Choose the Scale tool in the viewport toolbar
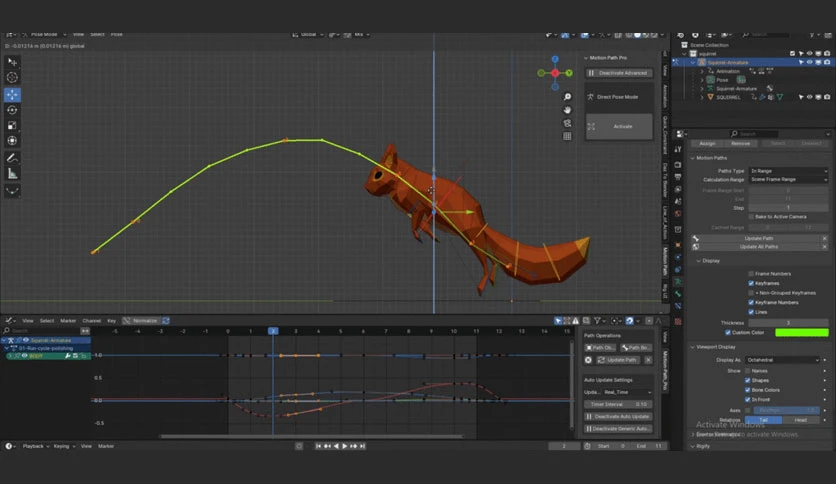Screen dimensions: 836x484 pyautogui.click(x=12, y=125)
